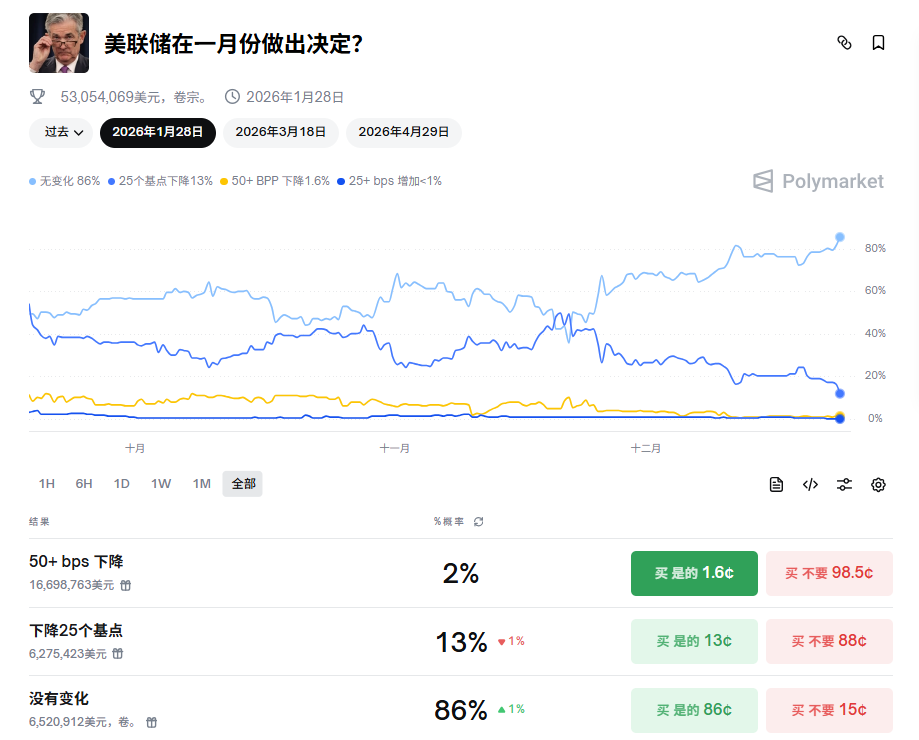Bookmark this Fed decision market
Screen dimensions: 919x740
(x=878, y=43)
